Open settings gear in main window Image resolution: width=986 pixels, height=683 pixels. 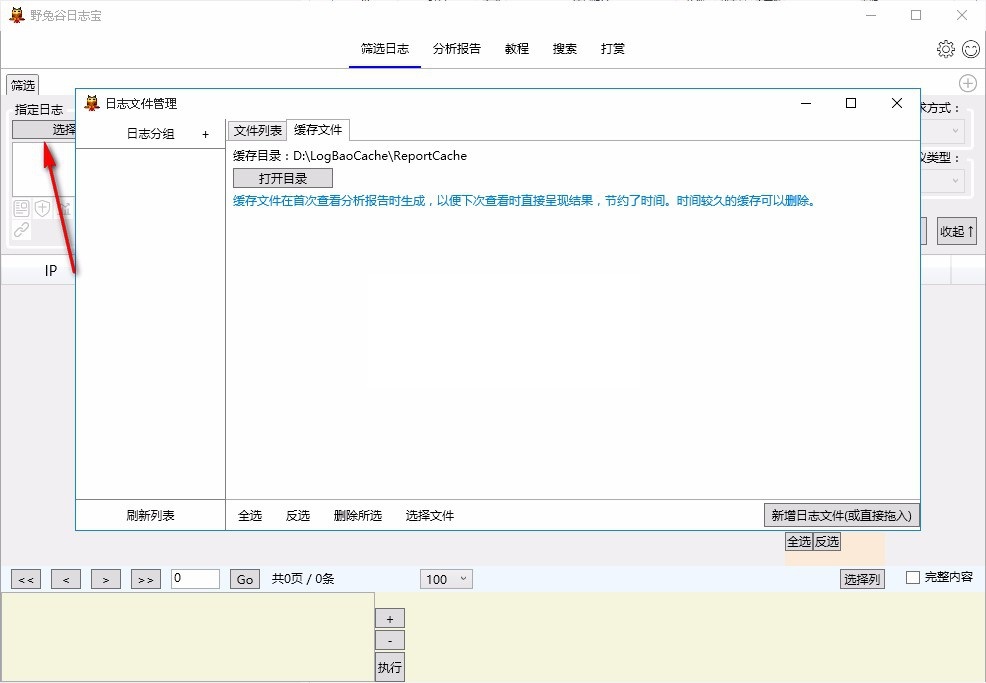click(x=945, y=49)
